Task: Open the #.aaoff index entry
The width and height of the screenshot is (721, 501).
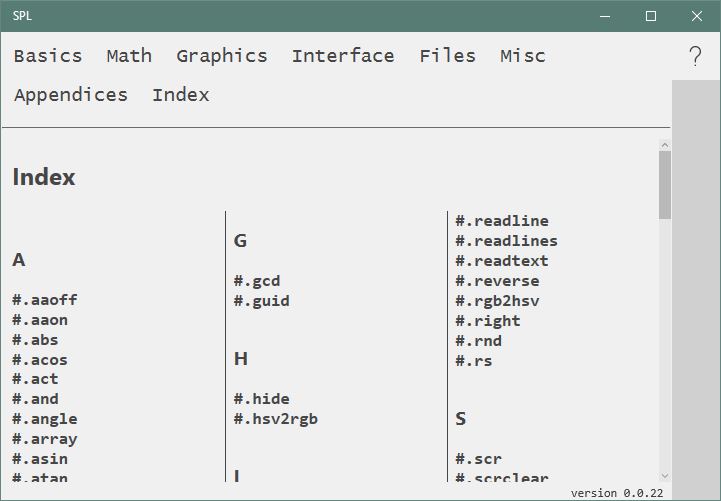Action: [45, 300]
